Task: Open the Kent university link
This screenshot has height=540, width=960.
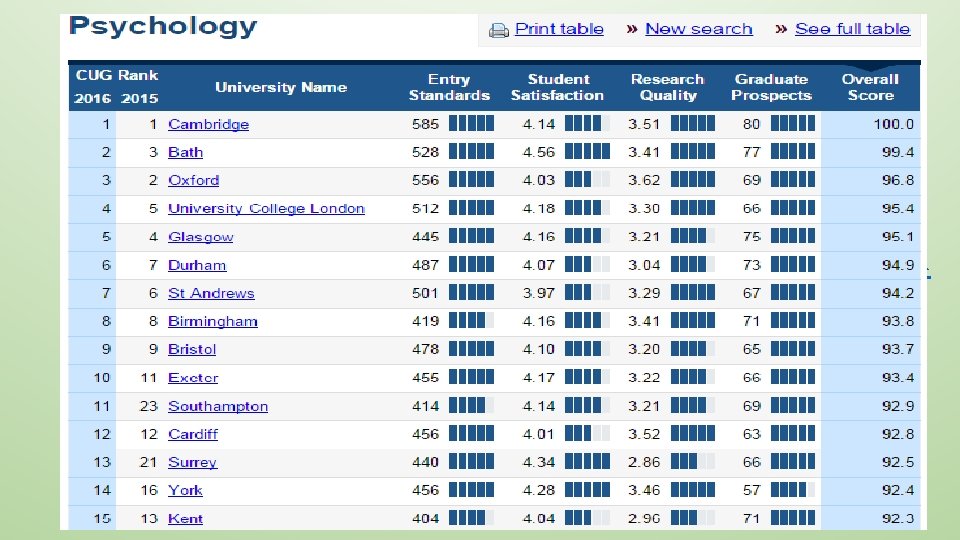Action: point(185,519)
